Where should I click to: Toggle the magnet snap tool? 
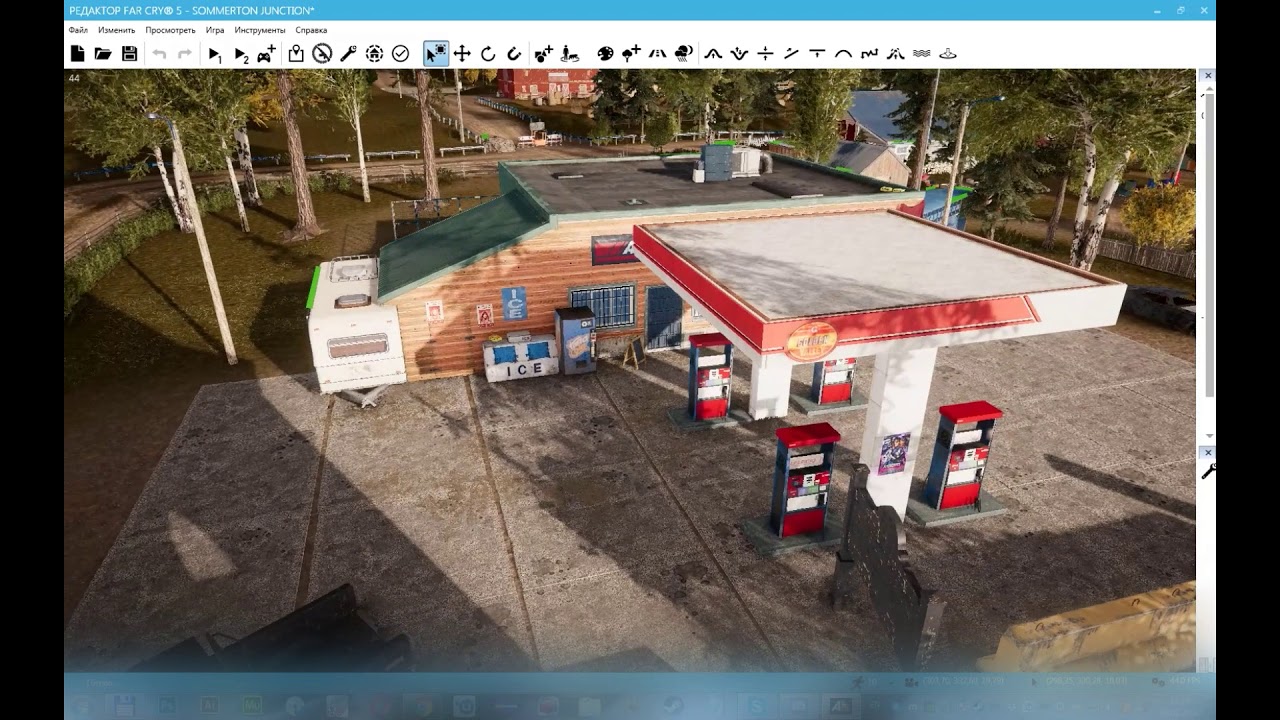click(x=514, y=54)
